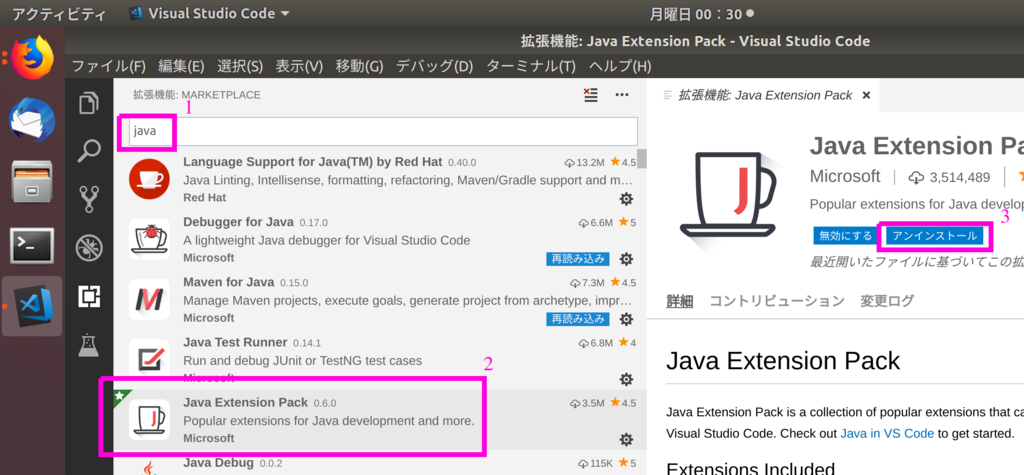Open the marketplace more actions ellipsis
1024x475 pixels.
tap(622, 95)
